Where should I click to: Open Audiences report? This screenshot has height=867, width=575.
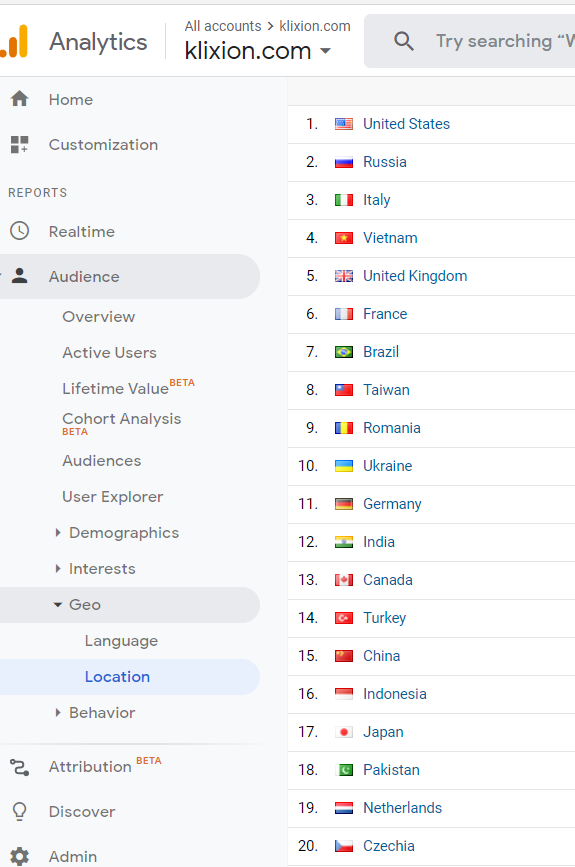coord(102,461)
